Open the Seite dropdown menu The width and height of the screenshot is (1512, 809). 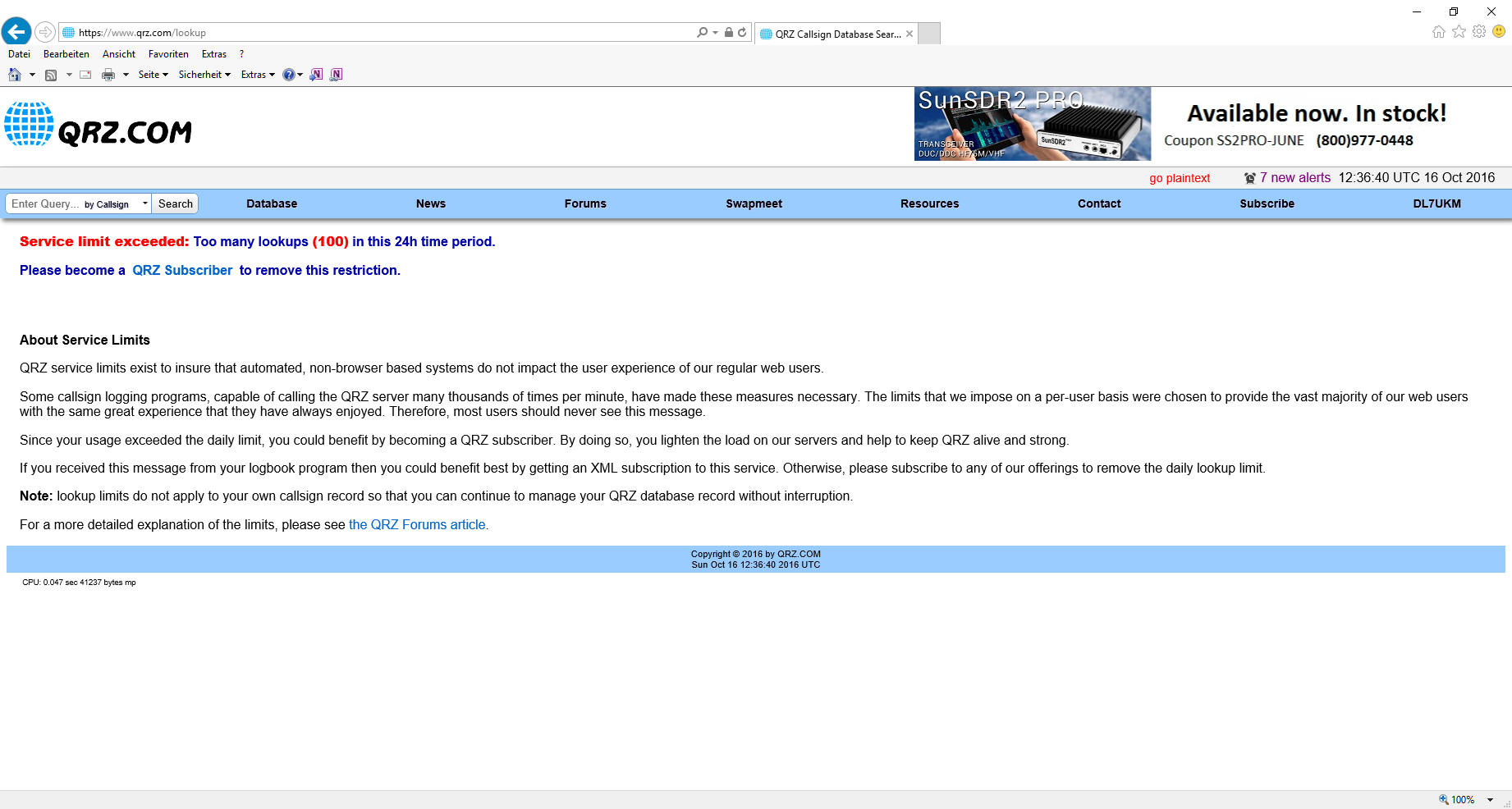tap(153, 75)
